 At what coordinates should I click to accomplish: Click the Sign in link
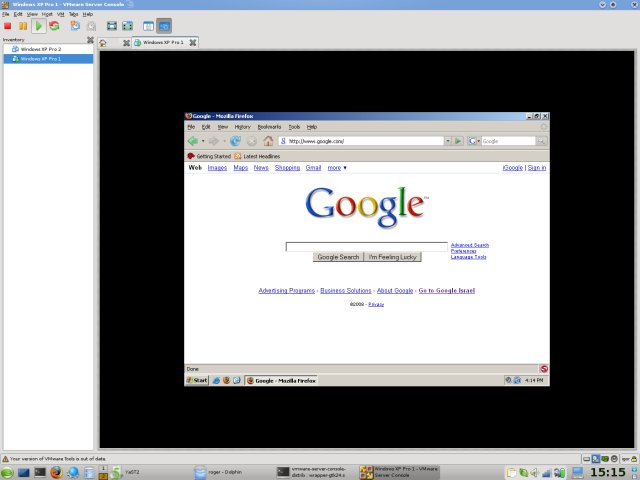pos(537,168)
